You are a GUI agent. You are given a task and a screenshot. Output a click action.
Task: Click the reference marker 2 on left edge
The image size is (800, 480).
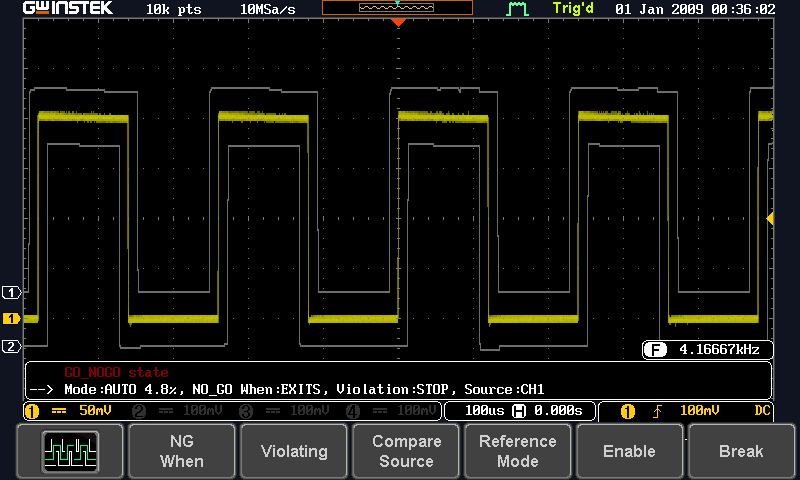11,346
